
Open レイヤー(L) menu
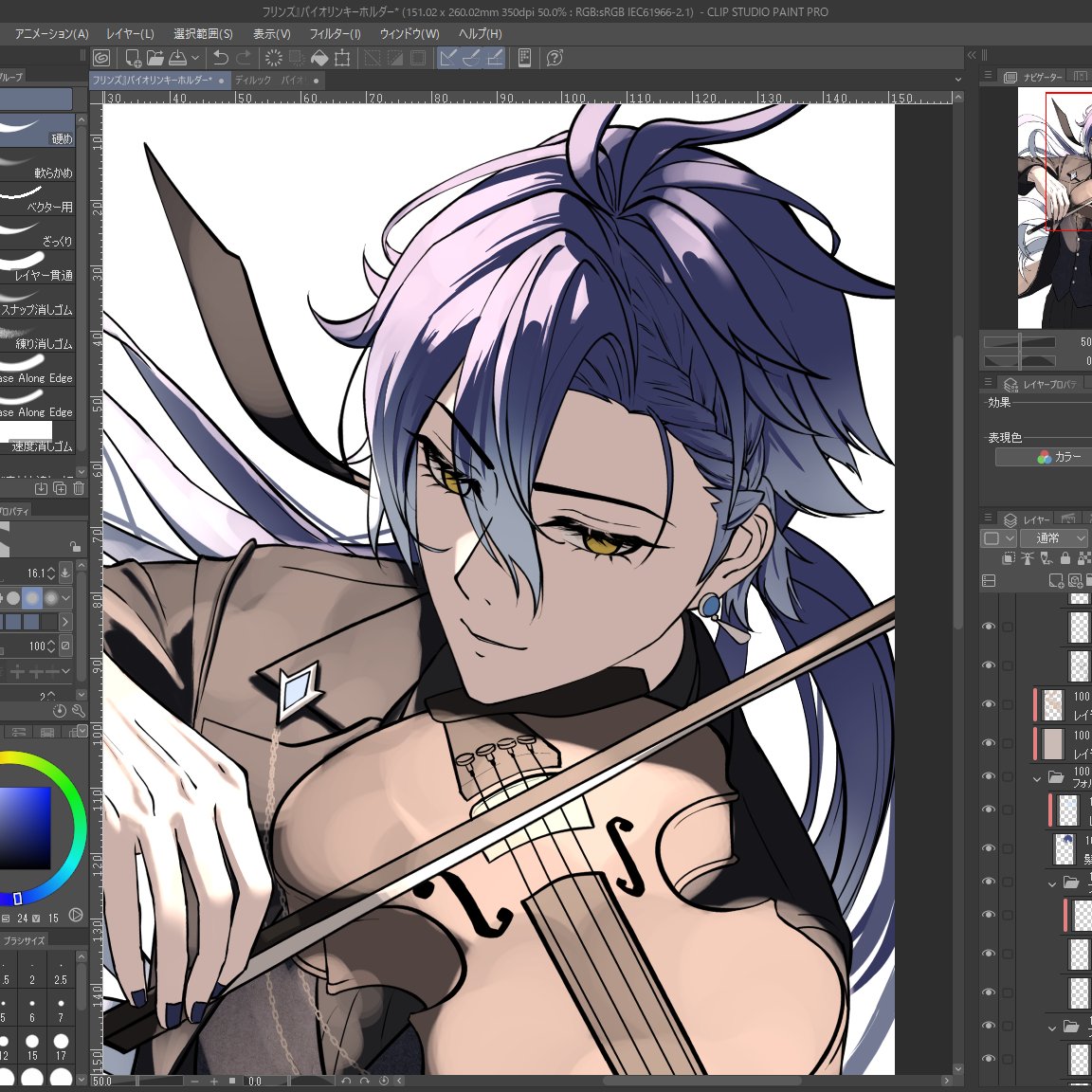[130, 33]
